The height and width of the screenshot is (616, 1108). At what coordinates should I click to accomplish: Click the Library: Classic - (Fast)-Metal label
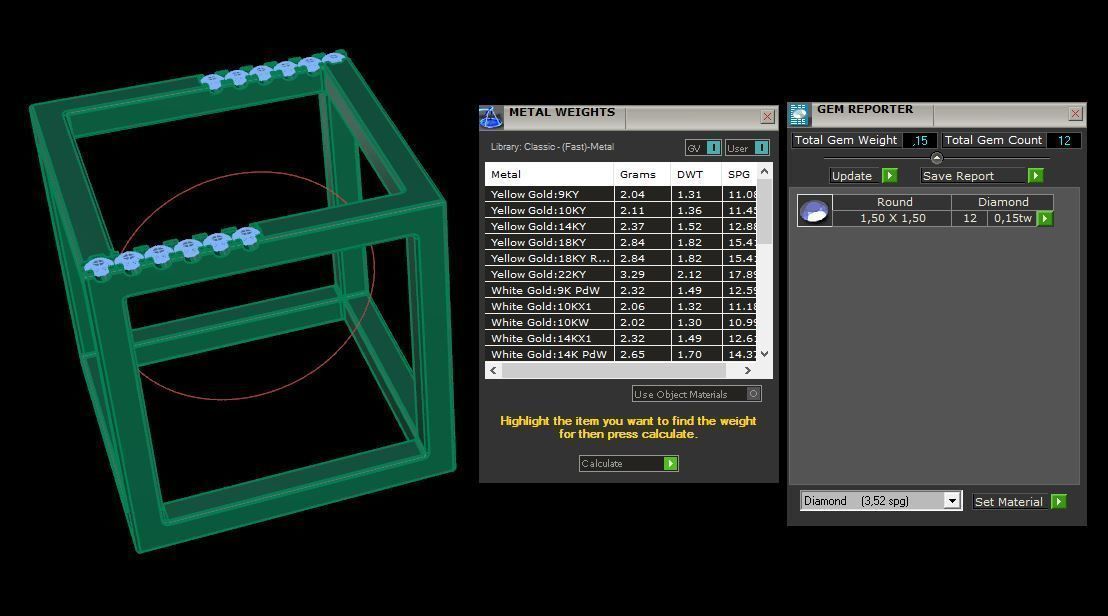coord(552,147)
